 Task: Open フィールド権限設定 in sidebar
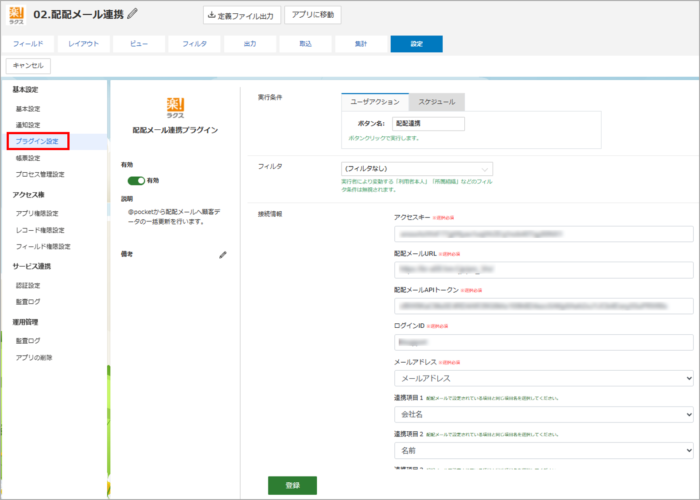(43, 246)
